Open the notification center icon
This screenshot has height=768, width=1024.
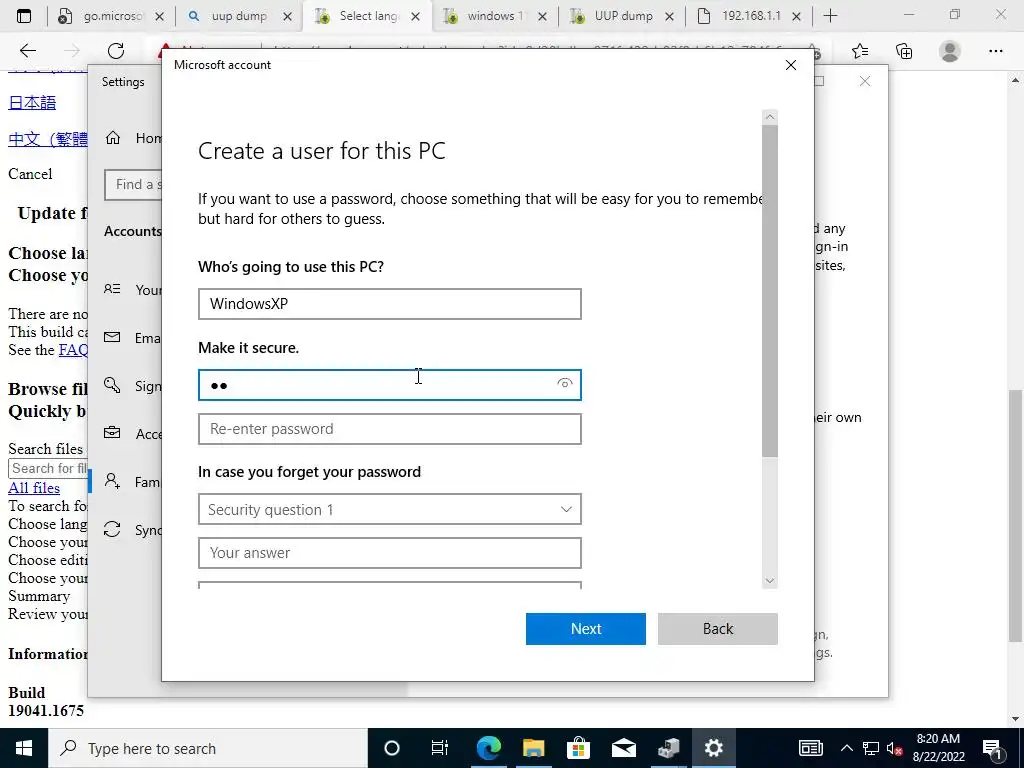[993, 748]
